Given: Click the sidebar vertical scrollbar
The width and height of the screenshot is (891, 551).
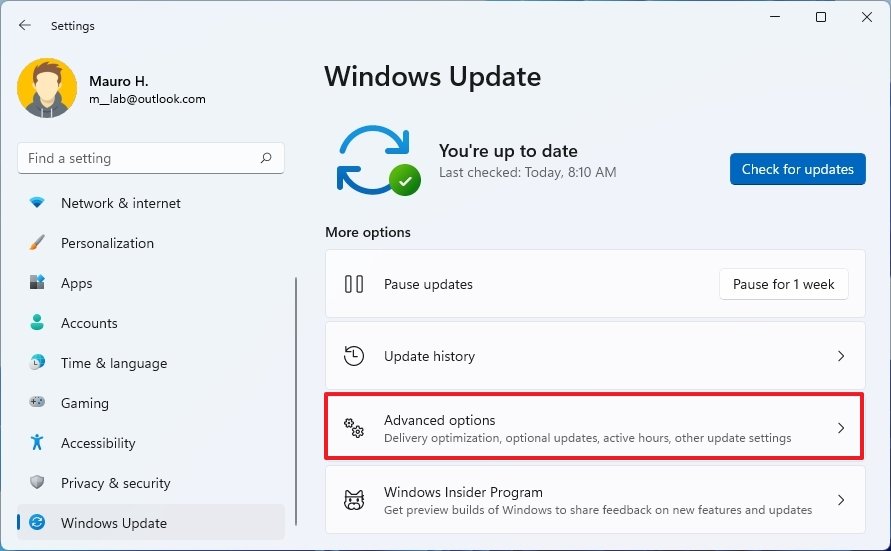Looking at the screenshot, I should pyautogui.click(x=295, y=402).
